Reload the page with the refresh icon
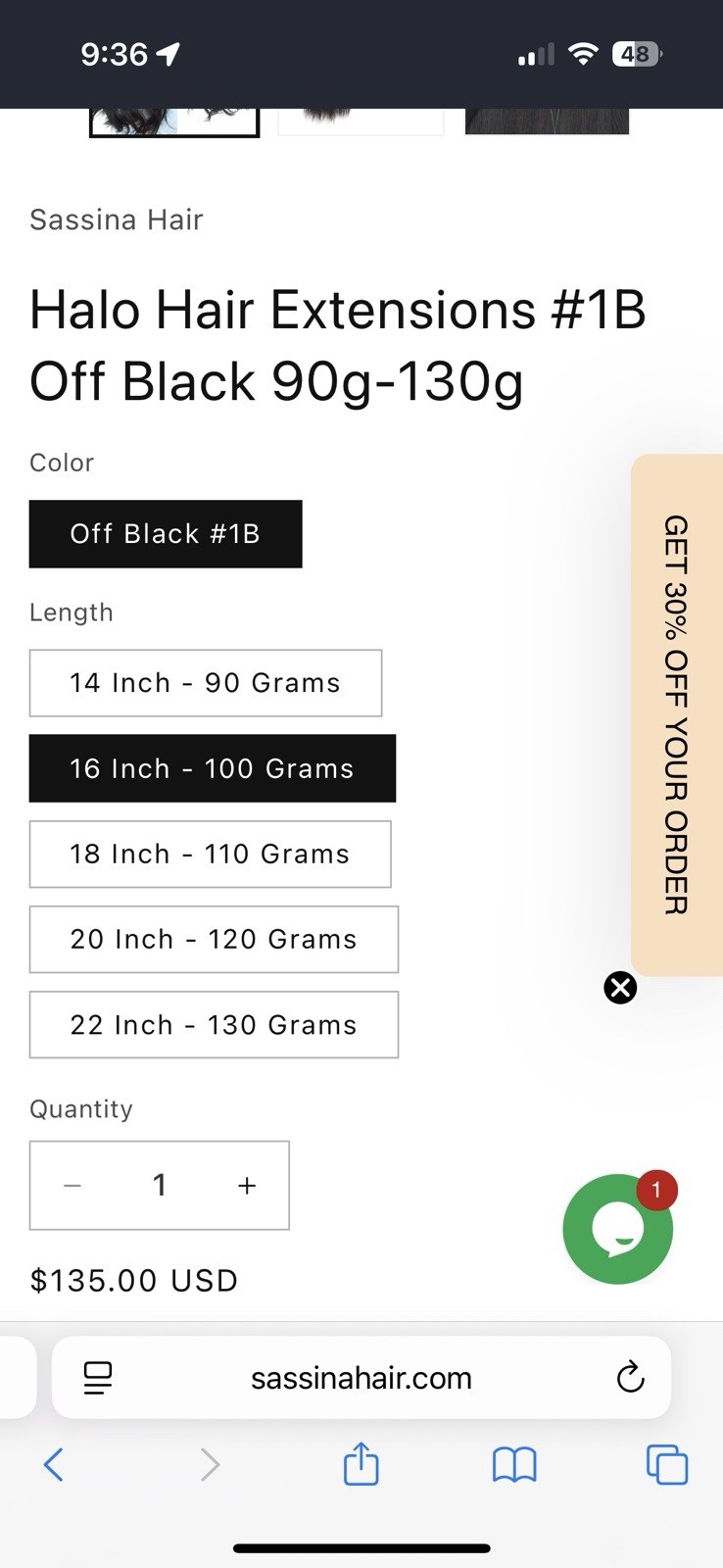Viewport: 723px width, 1568px height. [x=630, y=1377]
